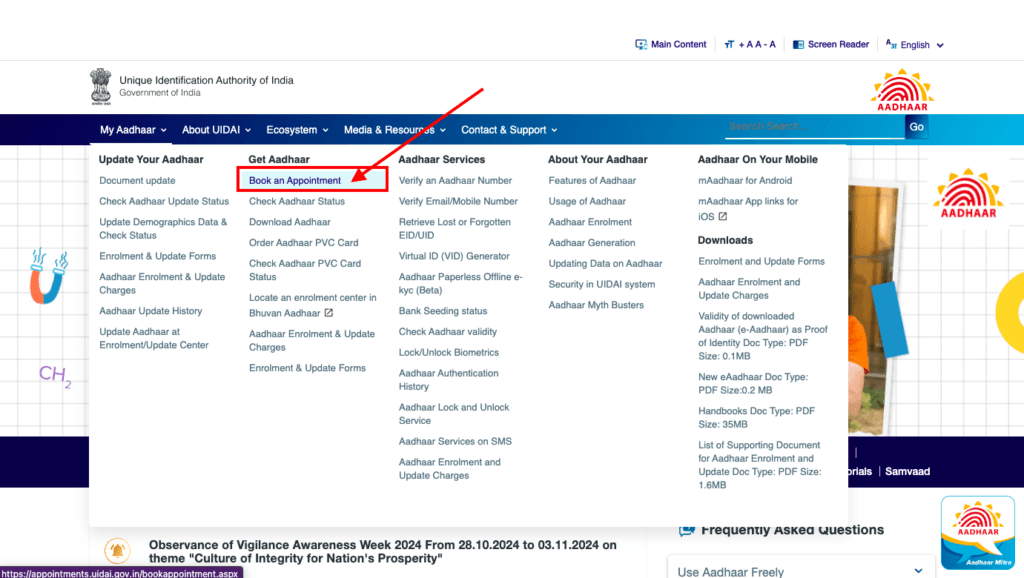Open Features of Aadhaar link

click(592, 180)
